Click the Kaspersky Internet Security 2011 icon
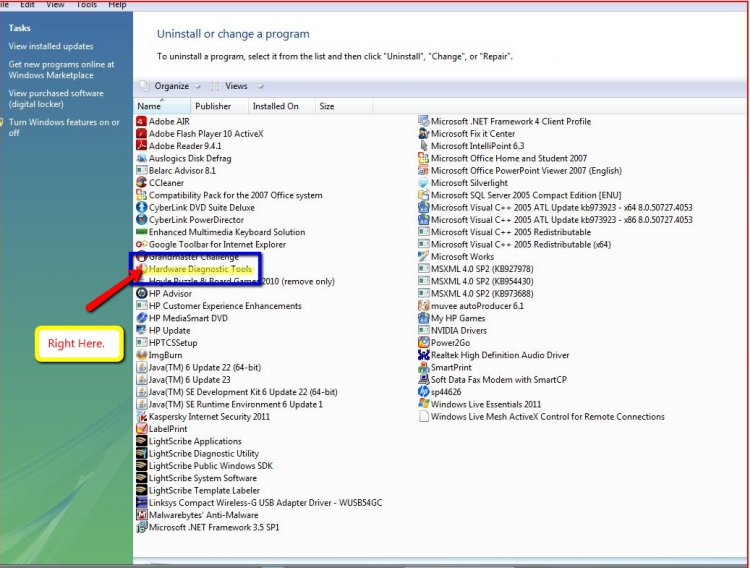Viewport: 750px width, 568px height. click(141, 417)
